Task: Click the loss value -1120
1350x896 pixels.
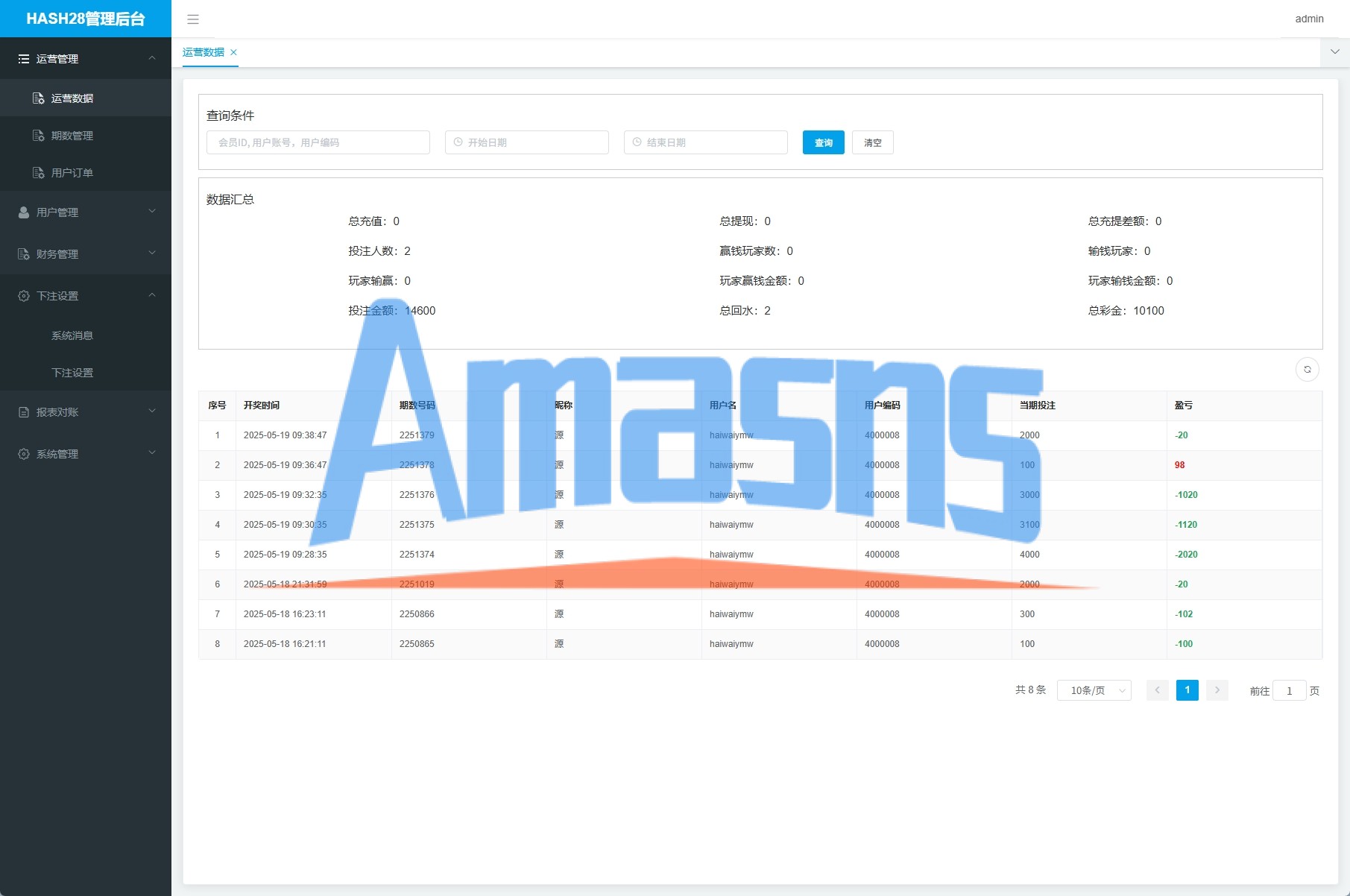Action: (x=1187, y=525)
